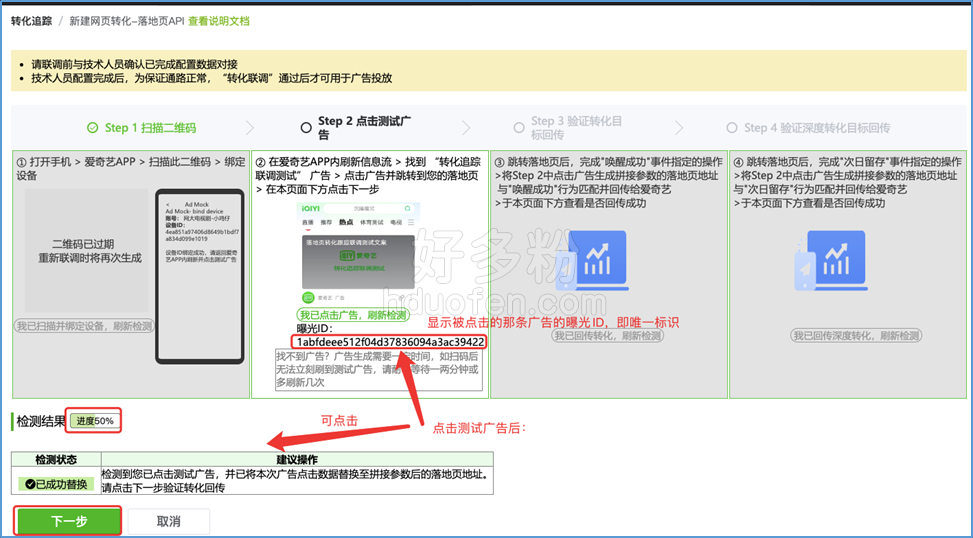Click the 进度50% progress bar
This screenshot has width=973, height=538.
[95, 421]
